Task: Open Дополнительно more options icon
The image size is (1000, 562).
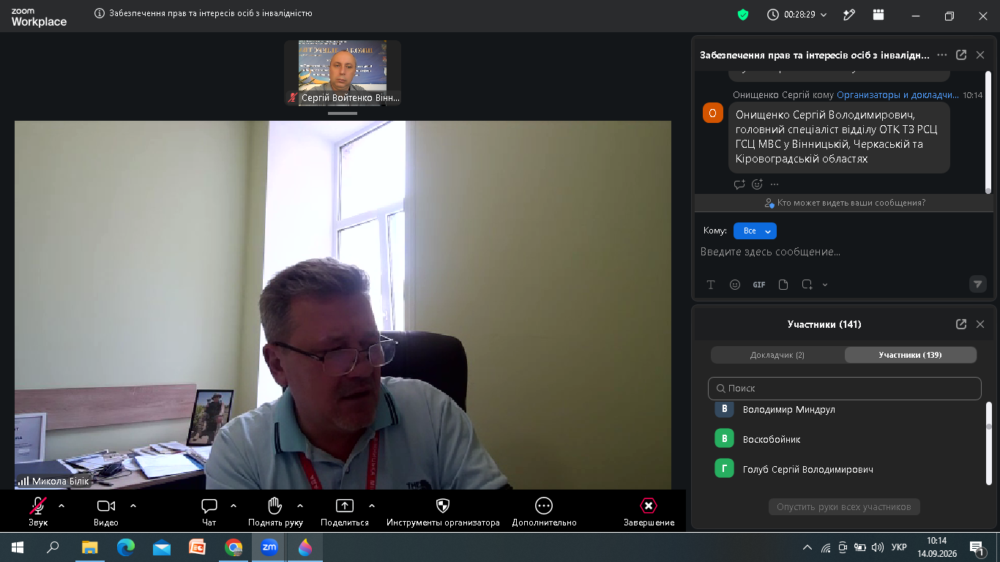Action: point(543,506)
